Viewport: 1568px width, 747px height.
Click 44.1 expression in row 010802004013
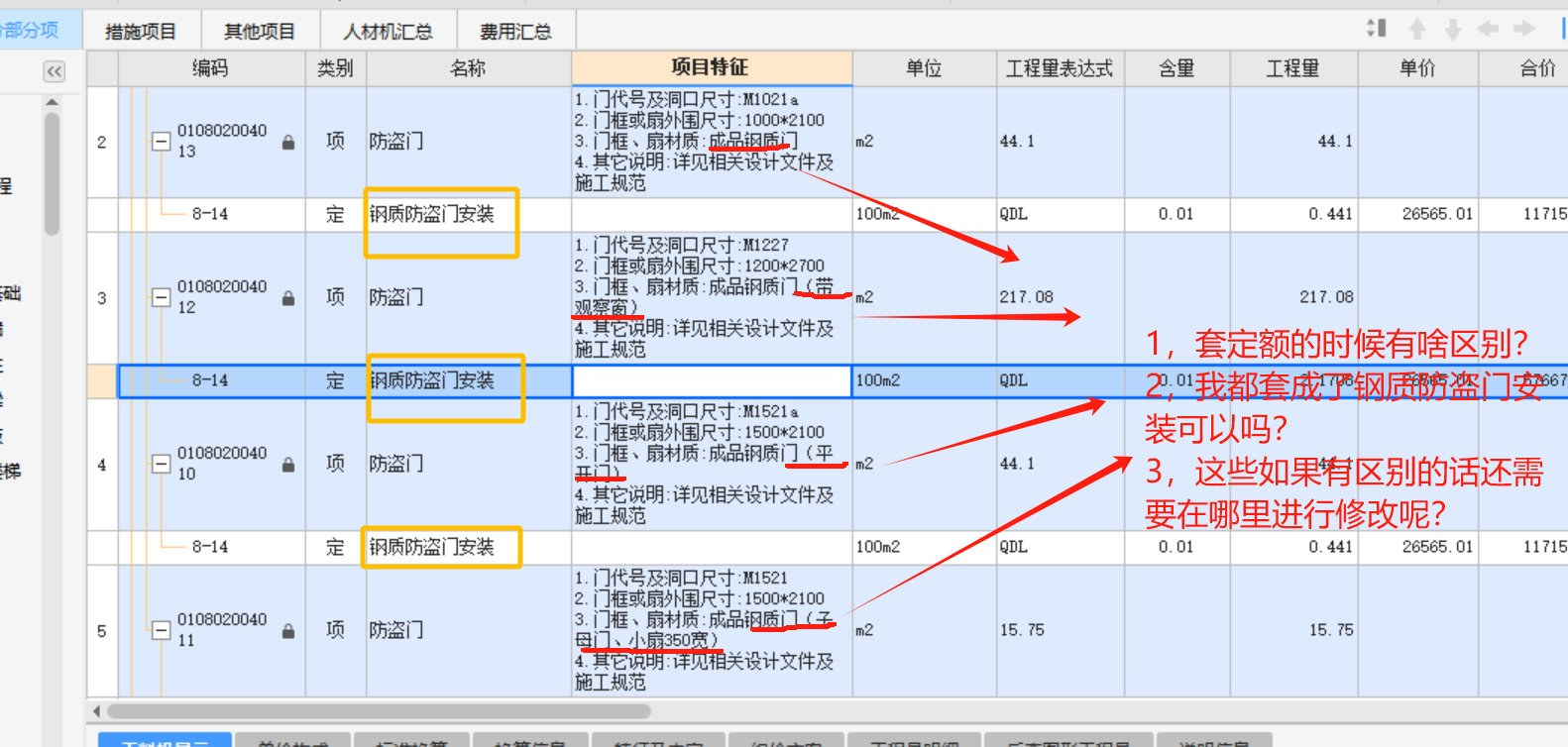tap(1061, 142)
